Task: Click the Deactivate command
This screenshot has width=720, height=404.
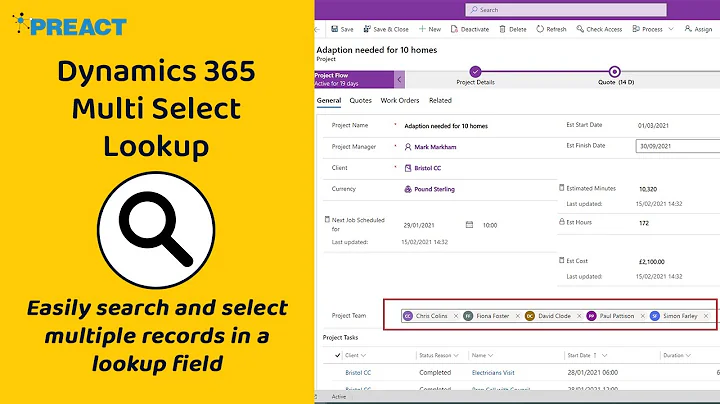Action: (x=470, y=29)
